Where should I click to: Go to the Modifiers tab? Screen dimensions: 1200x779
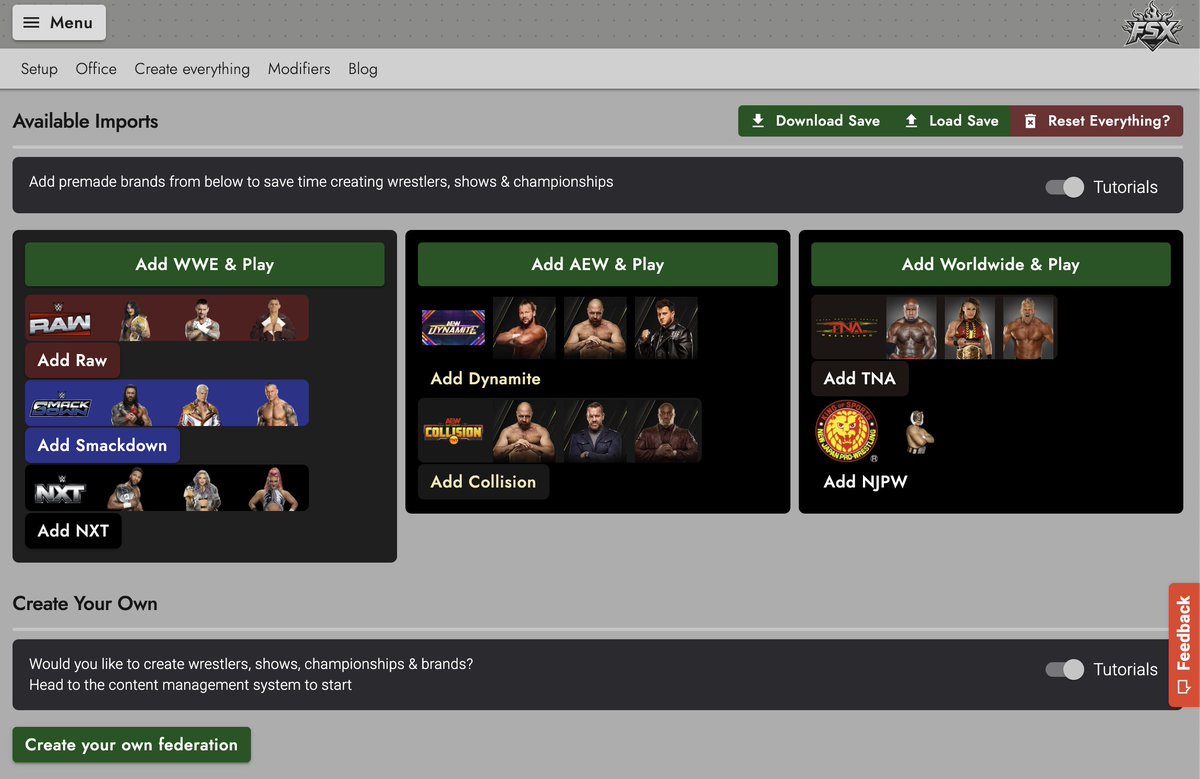click(x=299, y=69)
